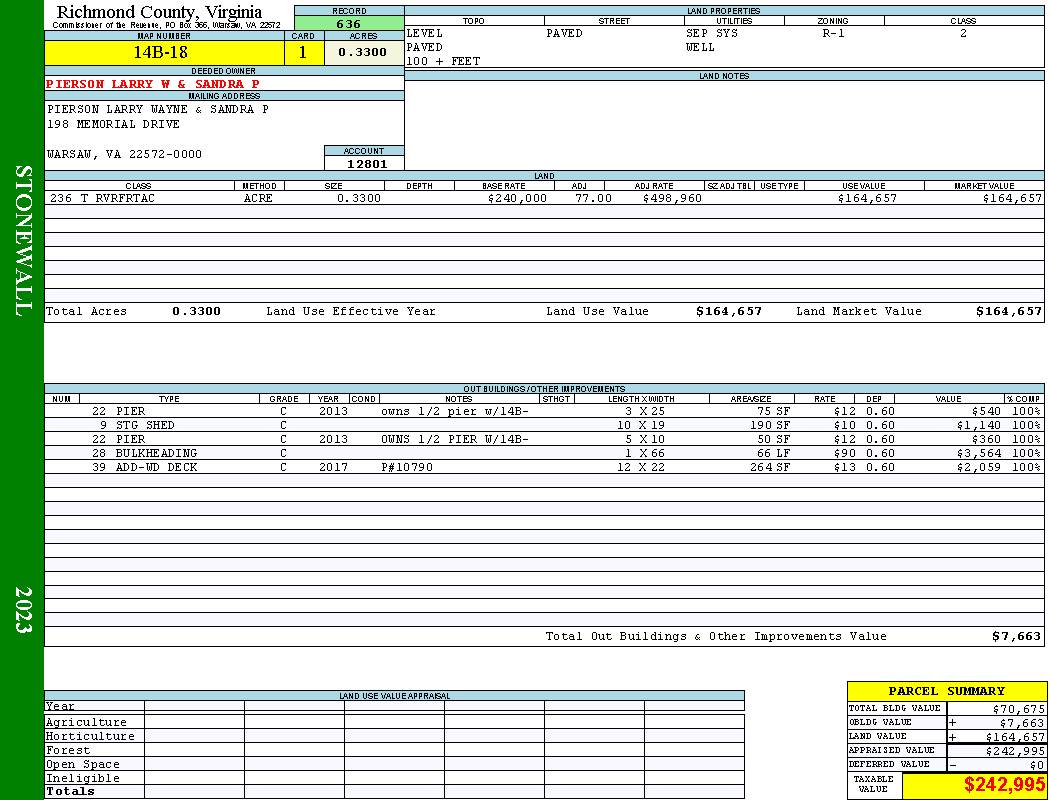
Task: Click the Ineligible row label
Action: click(x=82, y=779)
